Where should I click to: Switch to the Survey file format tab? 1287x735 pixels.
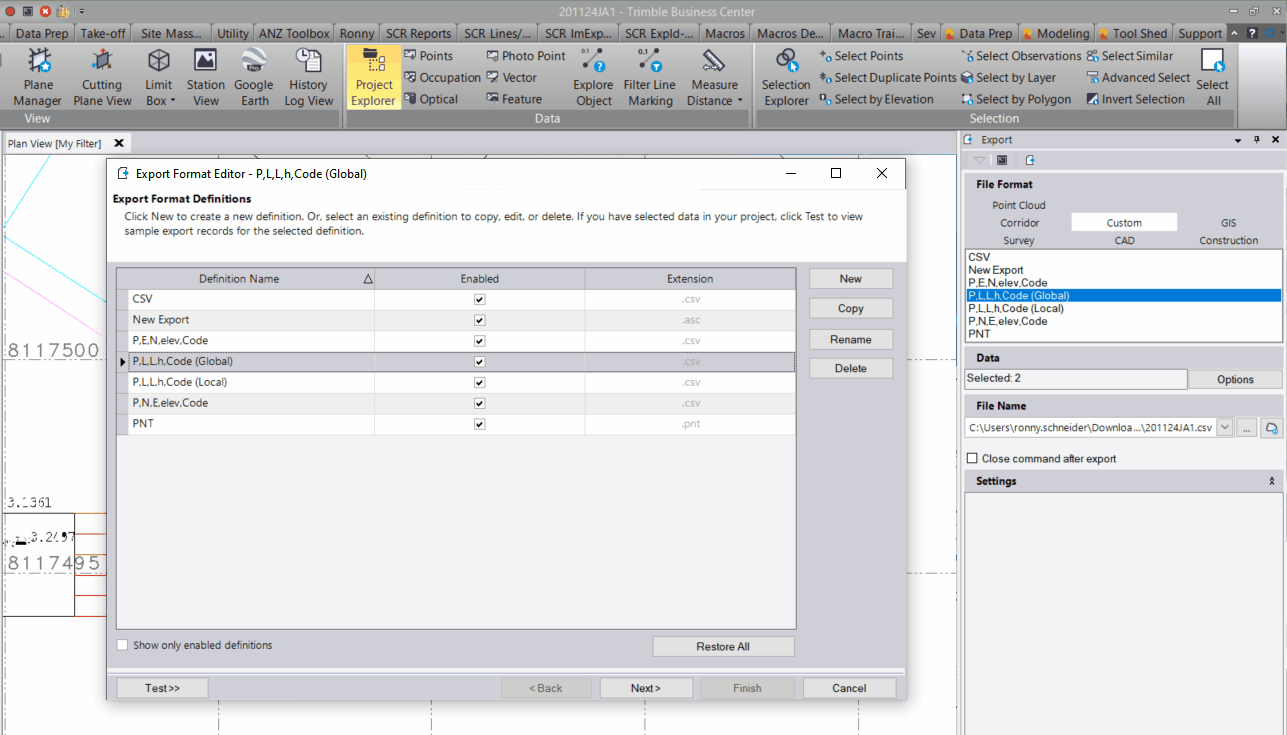coord(1018,240)
